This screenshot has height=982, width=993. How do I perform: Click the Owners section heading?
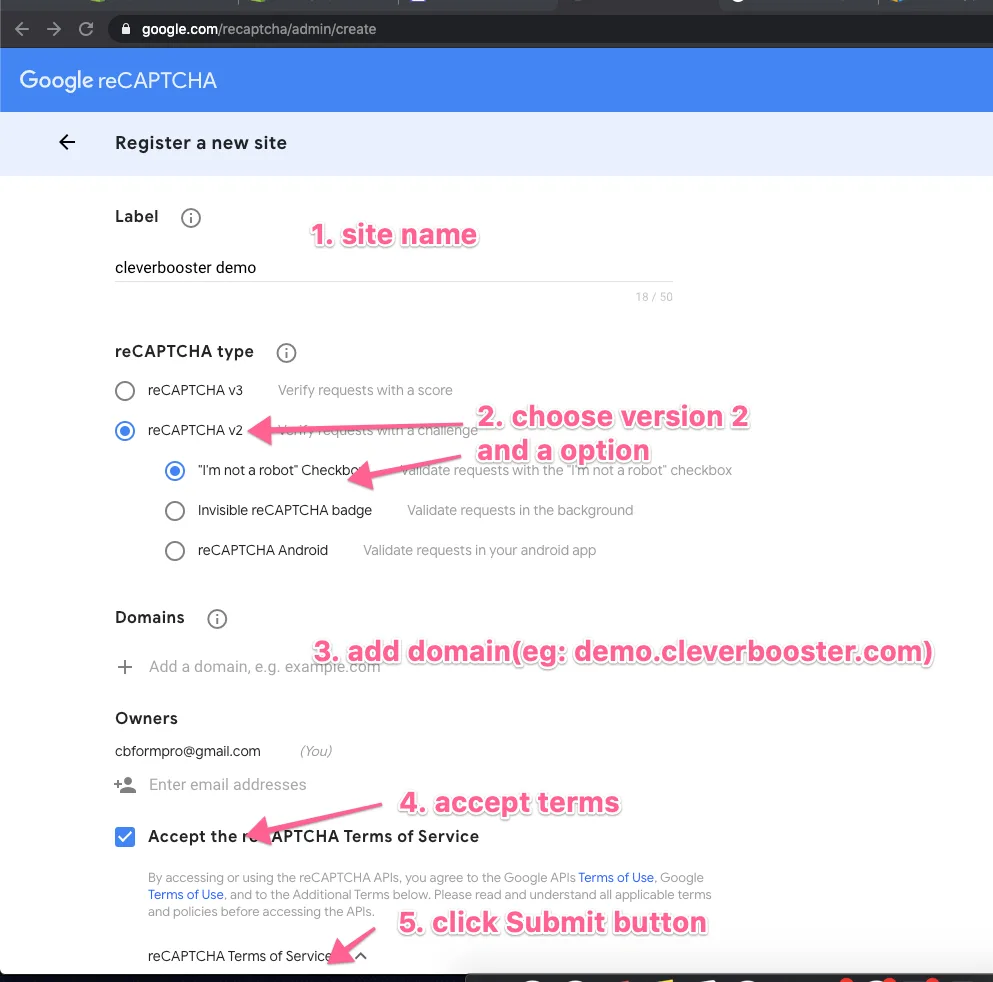[146, 719]
